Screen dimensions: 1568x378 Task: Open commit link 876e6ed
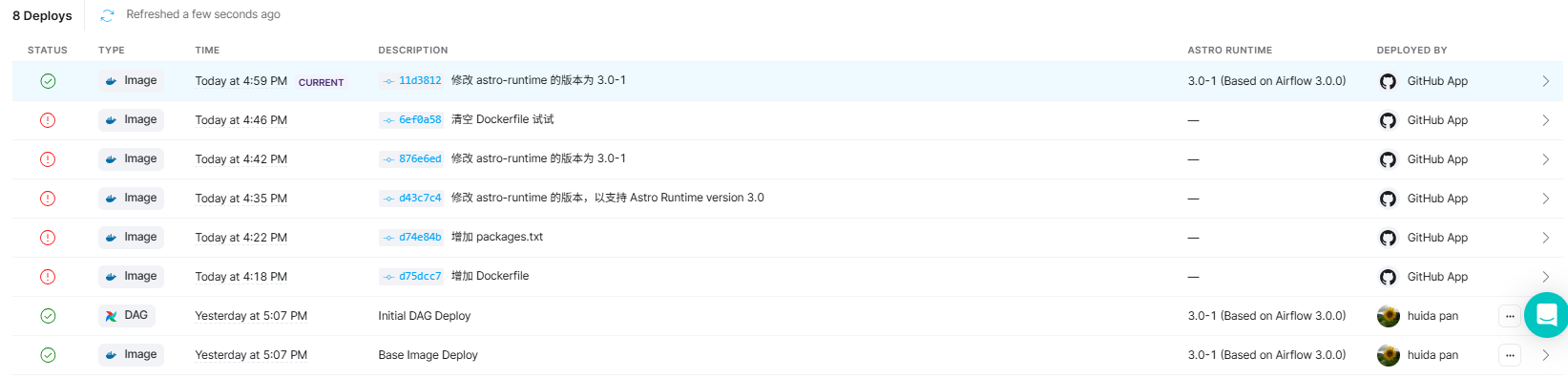click(411, 159)
